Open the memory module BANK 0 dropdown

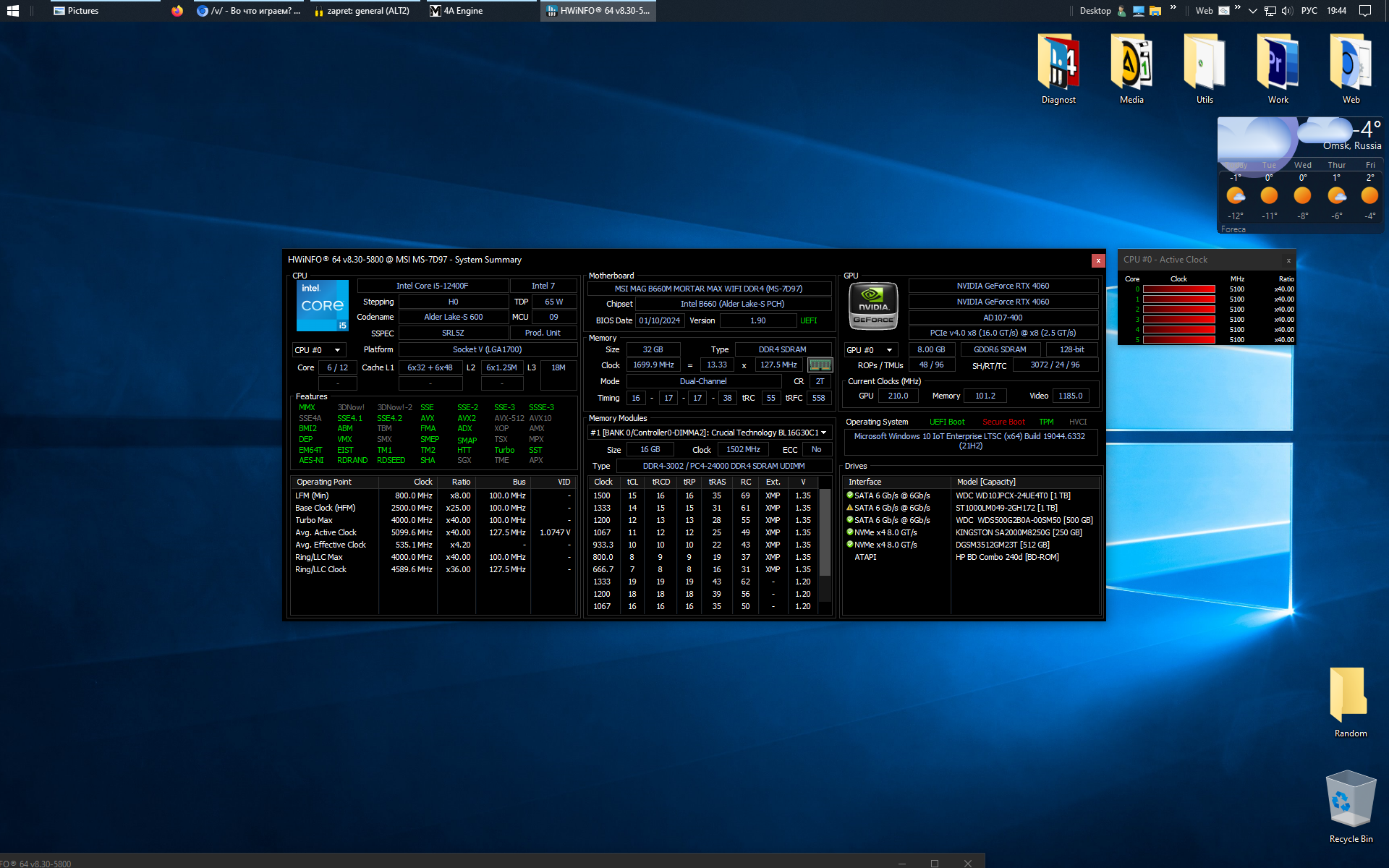709,433
